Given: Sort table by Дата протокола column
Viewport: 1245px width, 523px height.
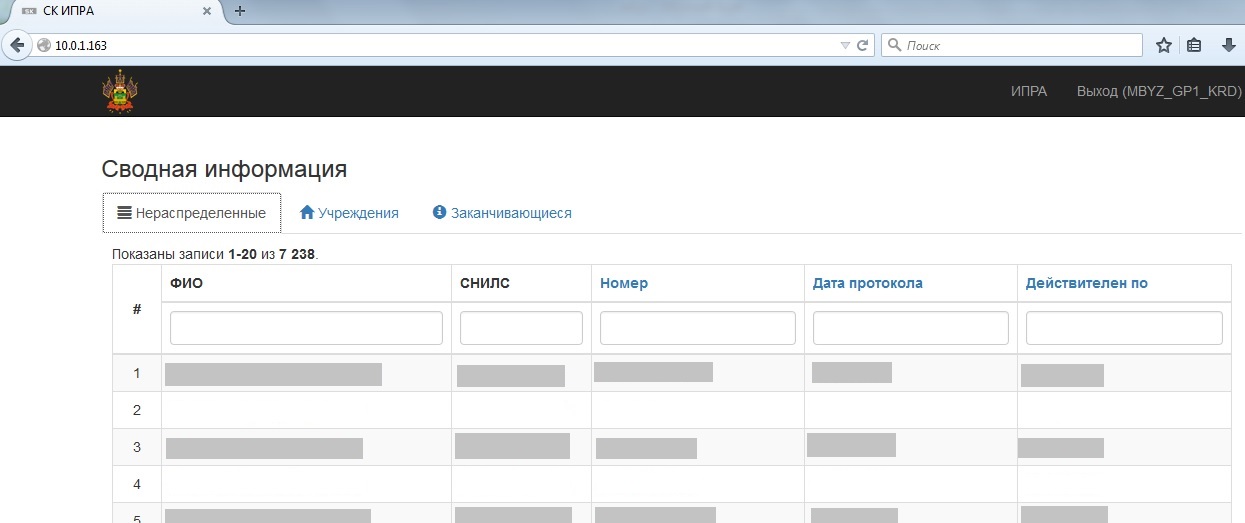Looking at the screenshot, I should tap(867, 283).
